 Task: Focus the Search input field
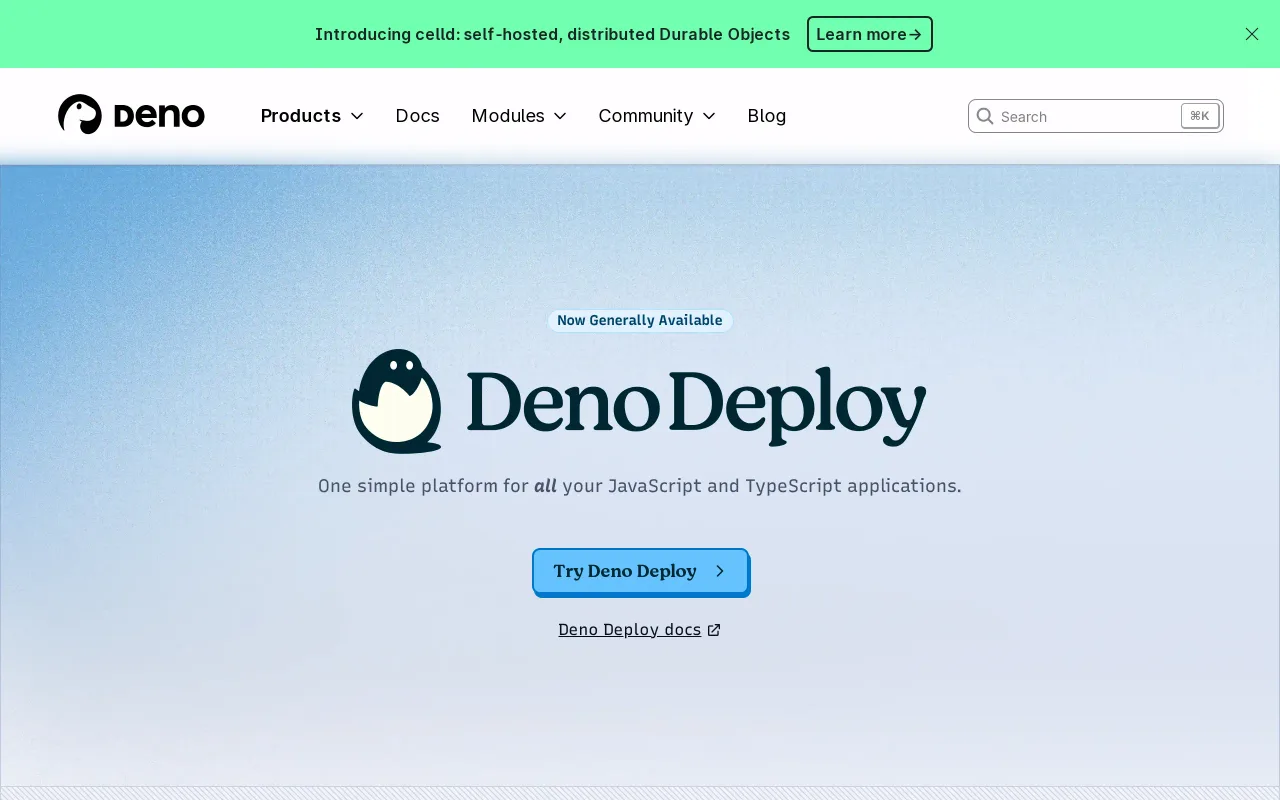point(1096,116)
